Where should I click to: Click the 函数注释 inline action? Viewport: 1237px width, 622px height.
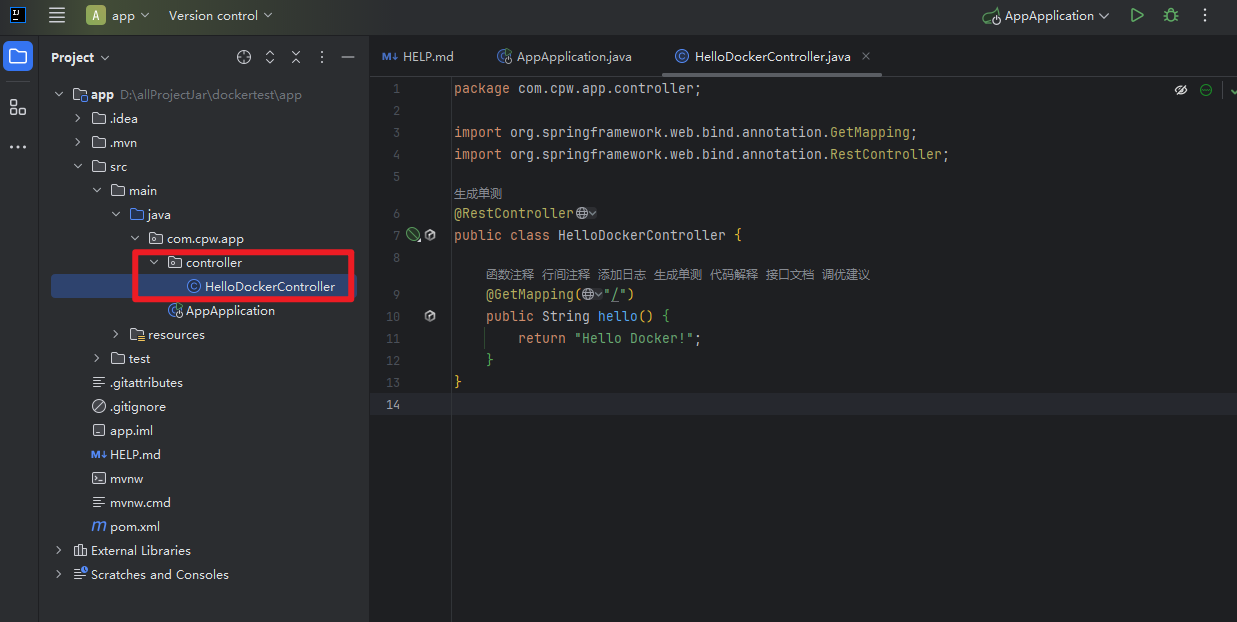(x=510, y=274)
